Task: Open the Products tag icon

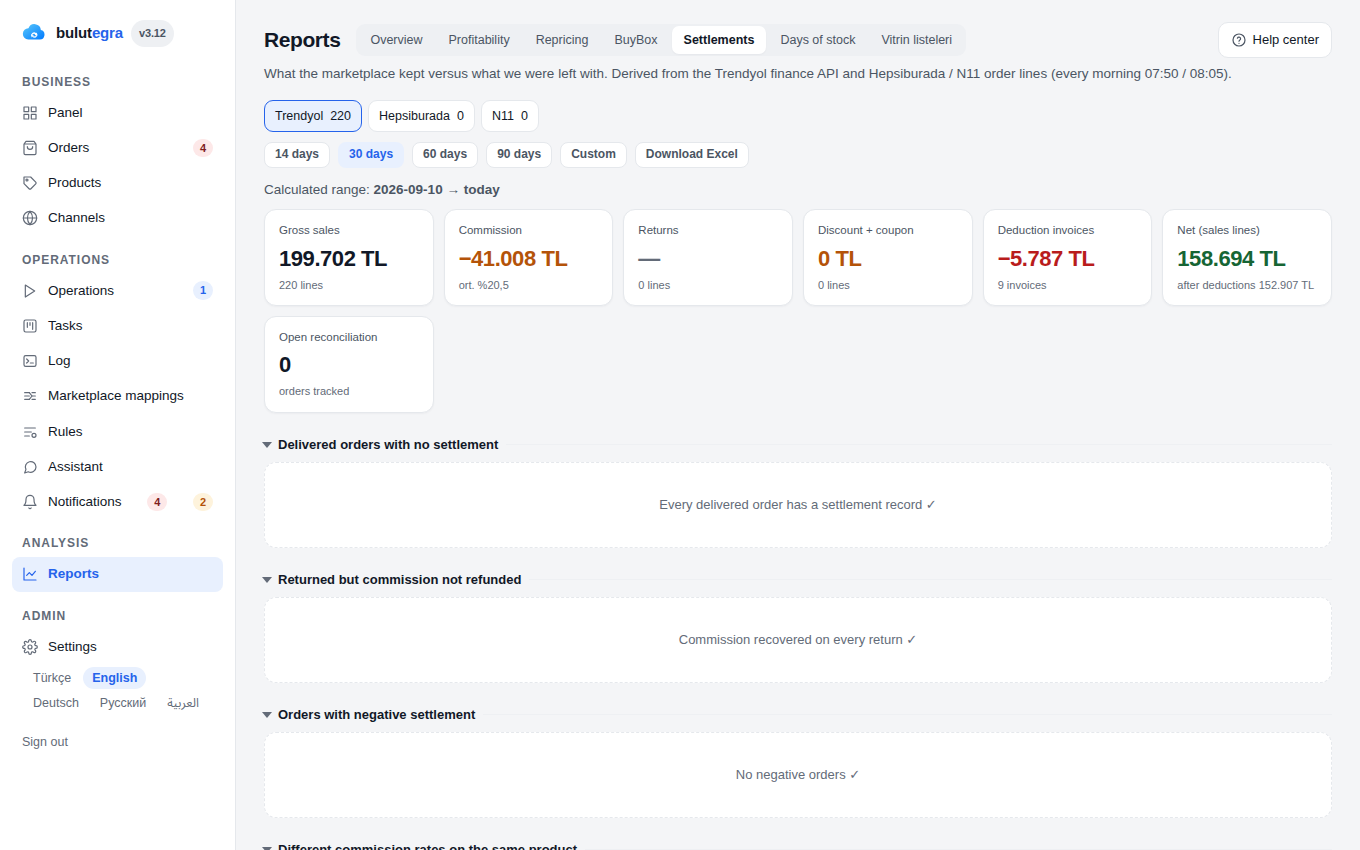Action: (x=30, y=183)
